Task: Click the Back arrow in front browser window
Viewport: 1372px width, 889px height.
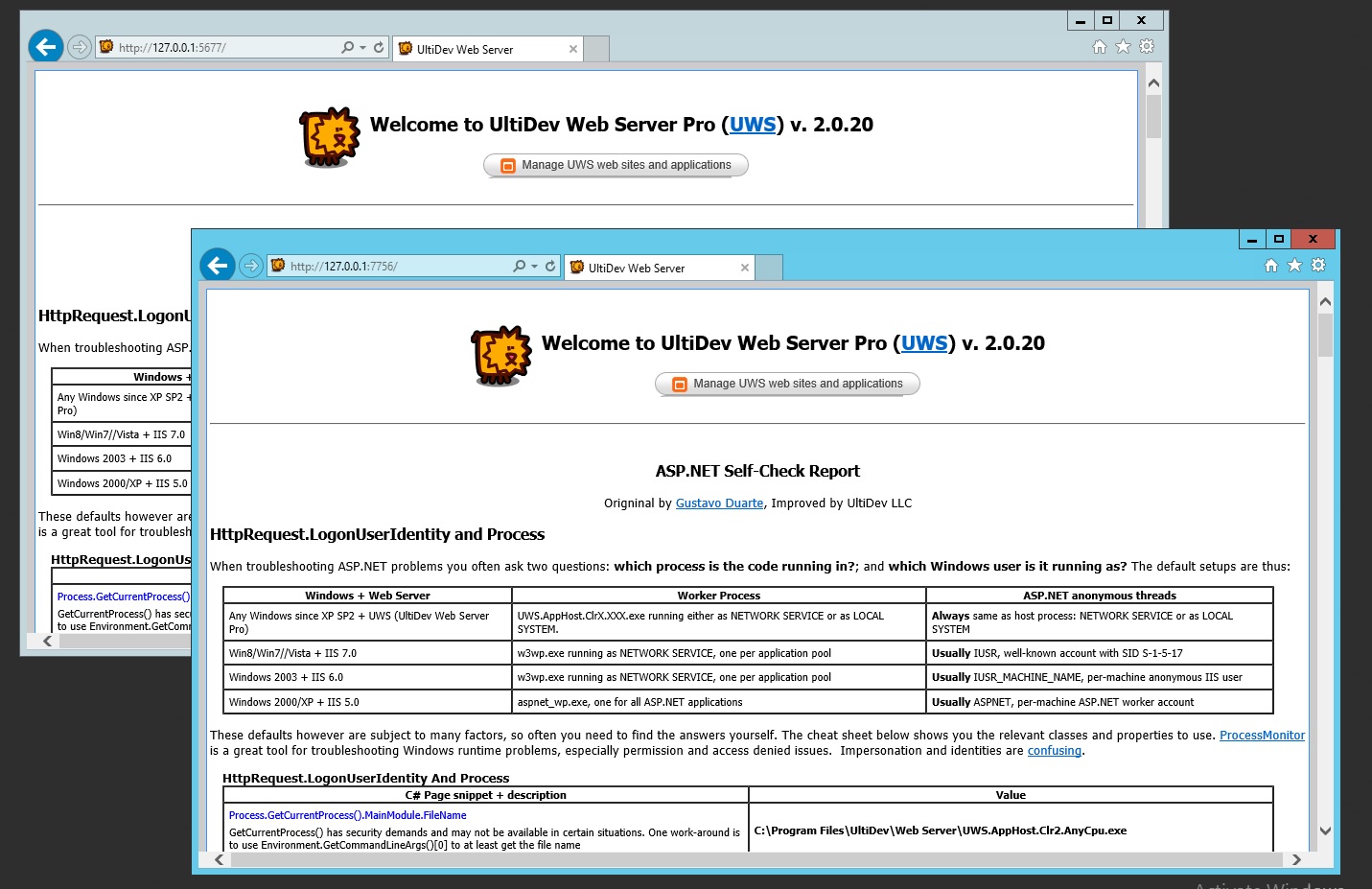Action: click(x=218, y=265)
